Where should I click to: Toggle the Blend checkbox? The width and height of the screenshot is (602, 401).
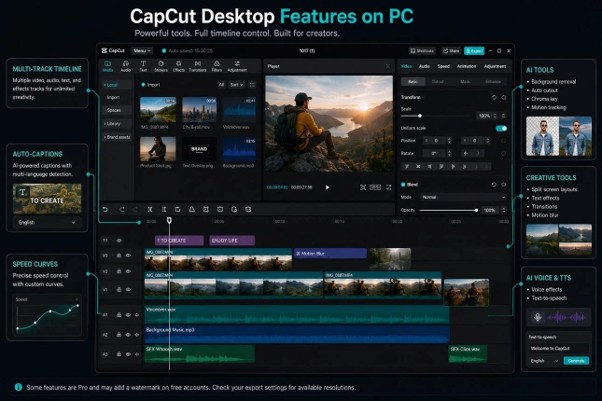[x=403, y=185]
